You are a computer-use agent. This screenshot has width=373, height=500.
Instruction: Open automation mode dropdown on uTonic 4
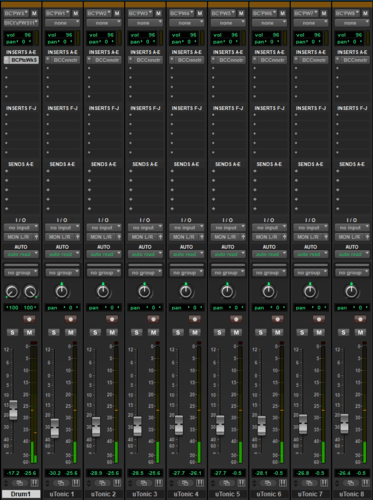(186, 254)
